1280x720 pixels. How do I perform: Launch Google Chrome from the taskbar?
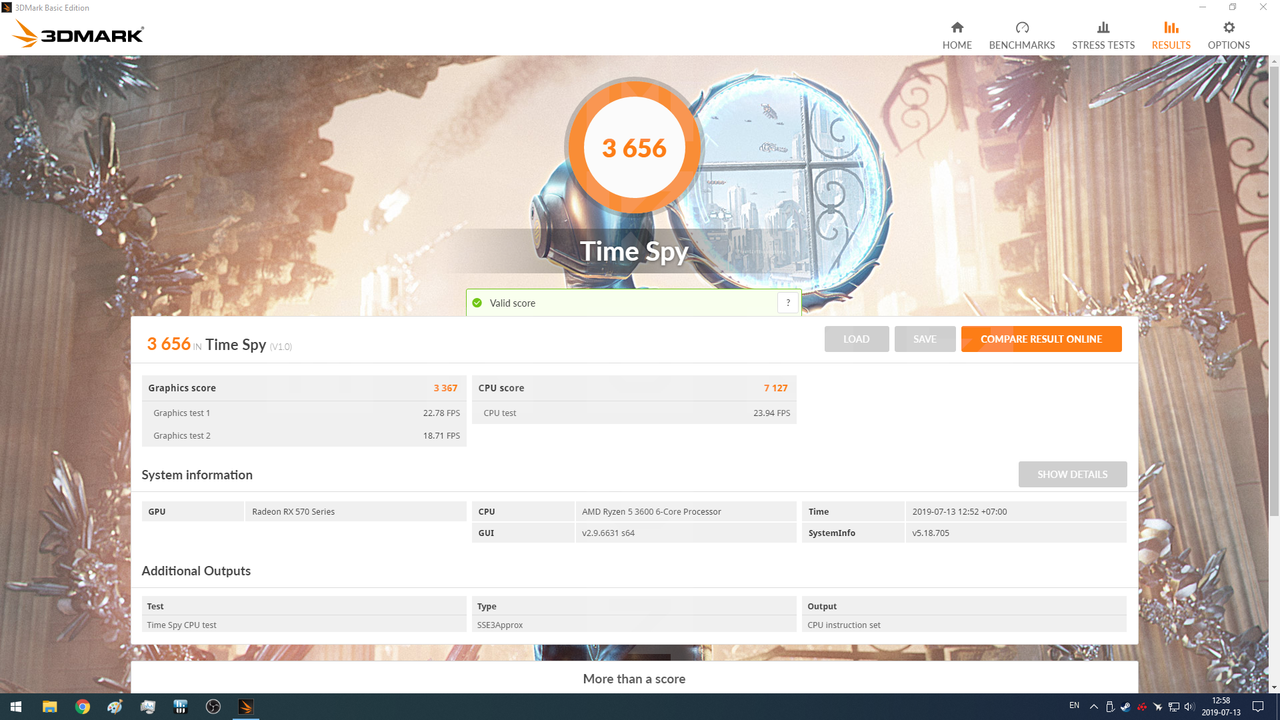tap(83, 707)
